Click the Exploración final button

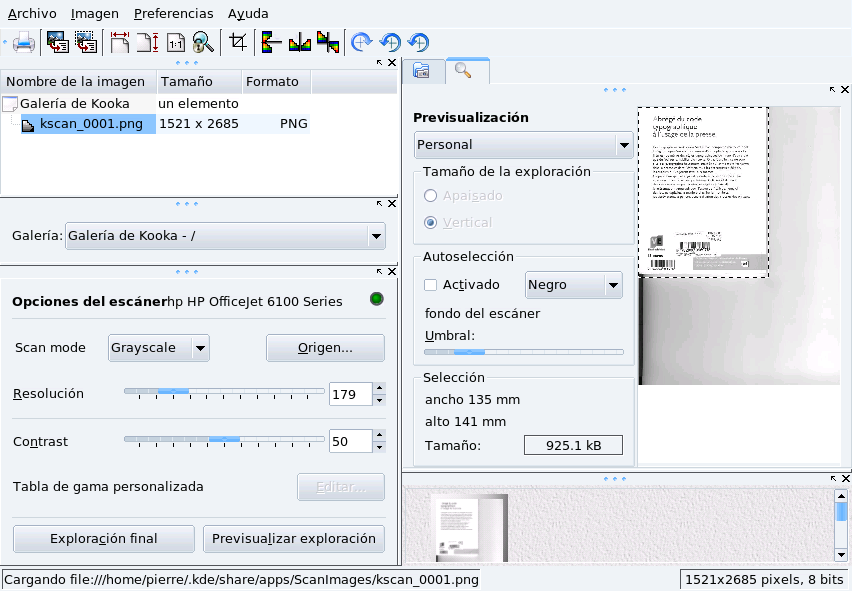pyautogui.click(x=104, y=539)
